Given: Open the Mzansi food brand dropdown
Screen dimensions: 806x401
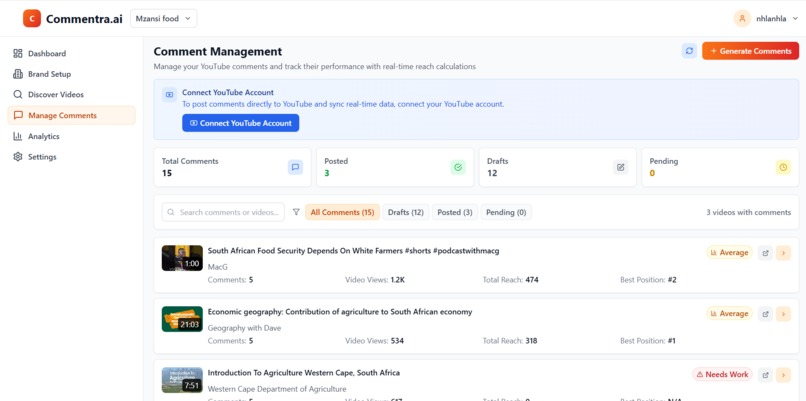Looking at the screenshot, I should pos(163,19).
